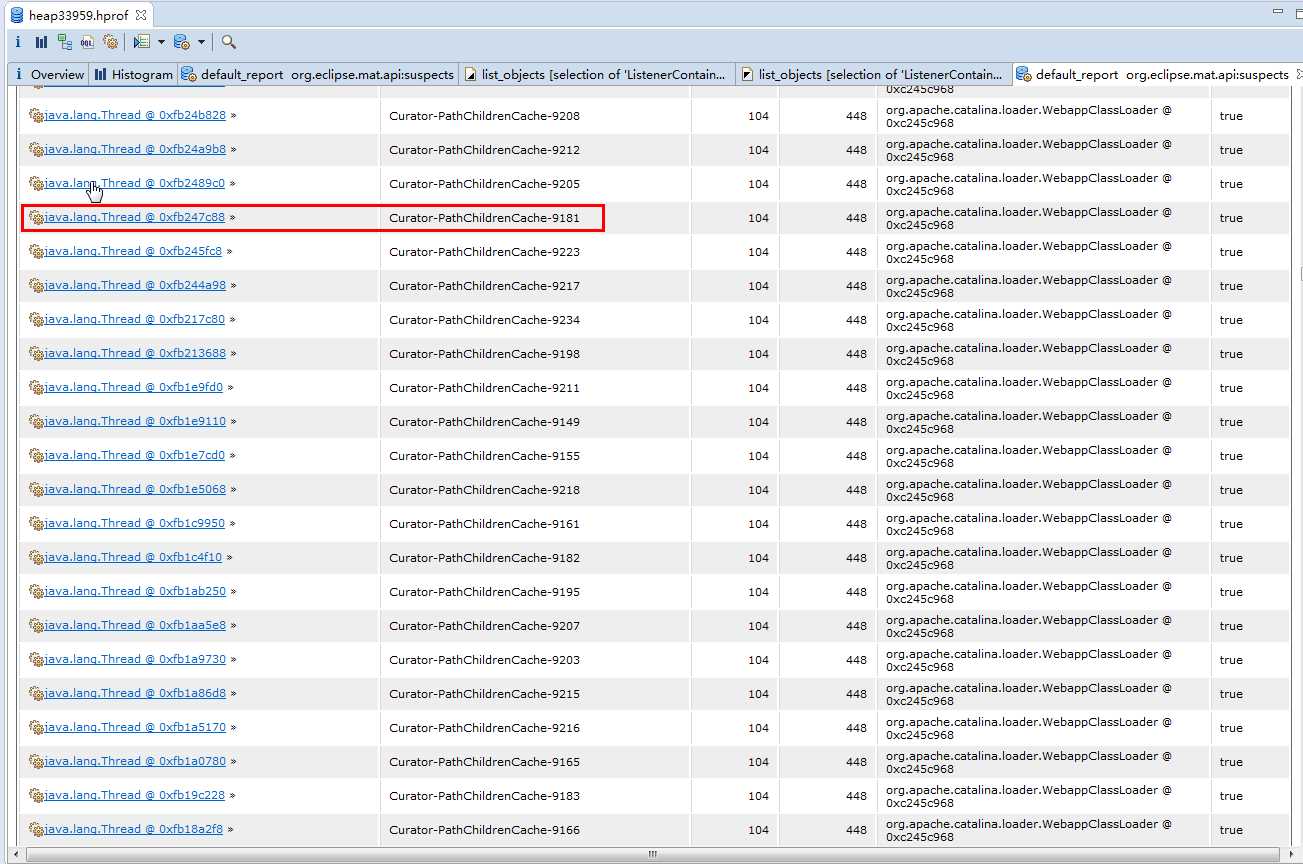1303x864 pixels.
Task: Expand » details after link 0xfb24a9b8
Action: click(x=234, y=149)
